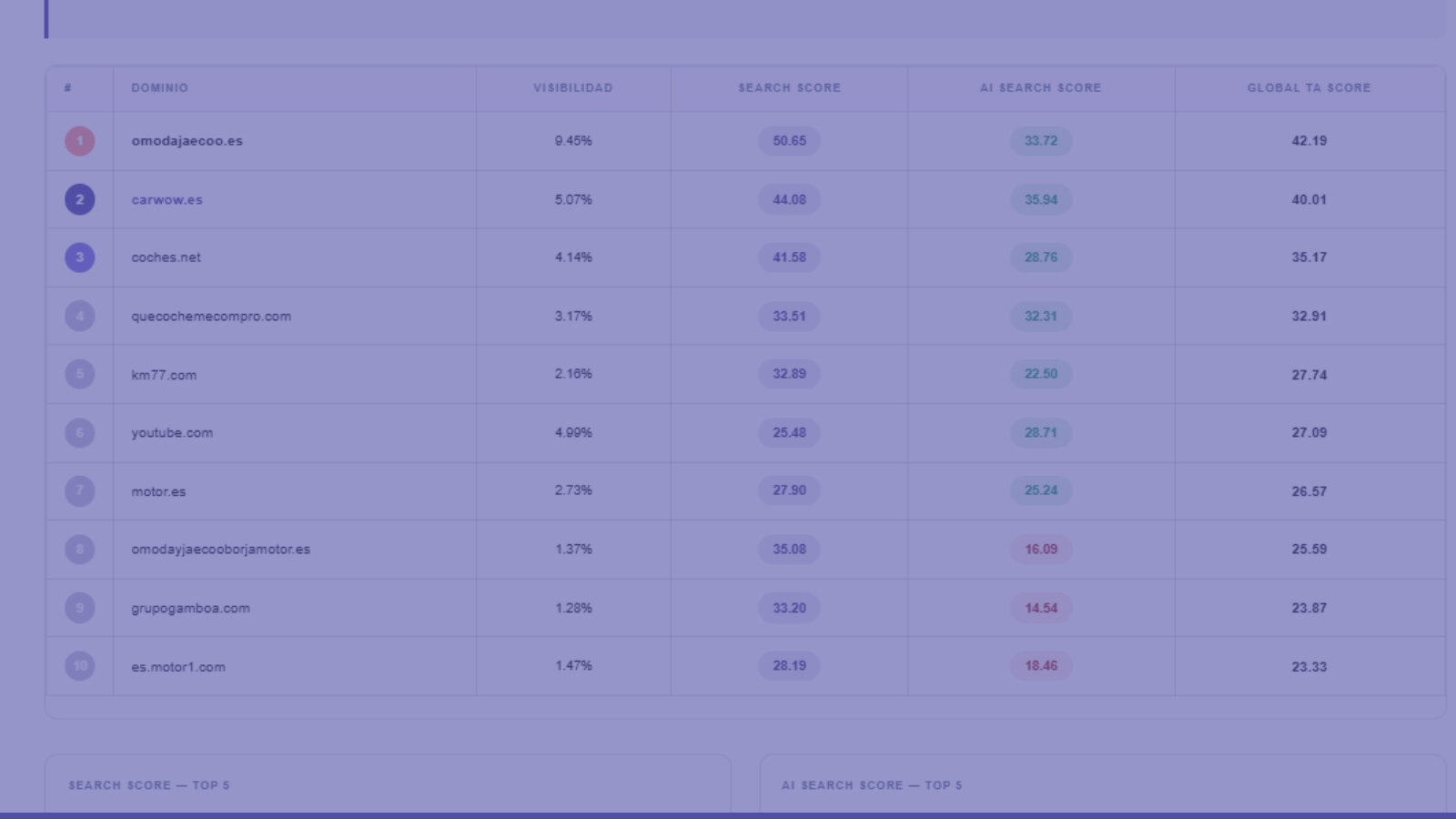
Task: Click the 5.07% visibility value
Action: click(x=573, y=199)
